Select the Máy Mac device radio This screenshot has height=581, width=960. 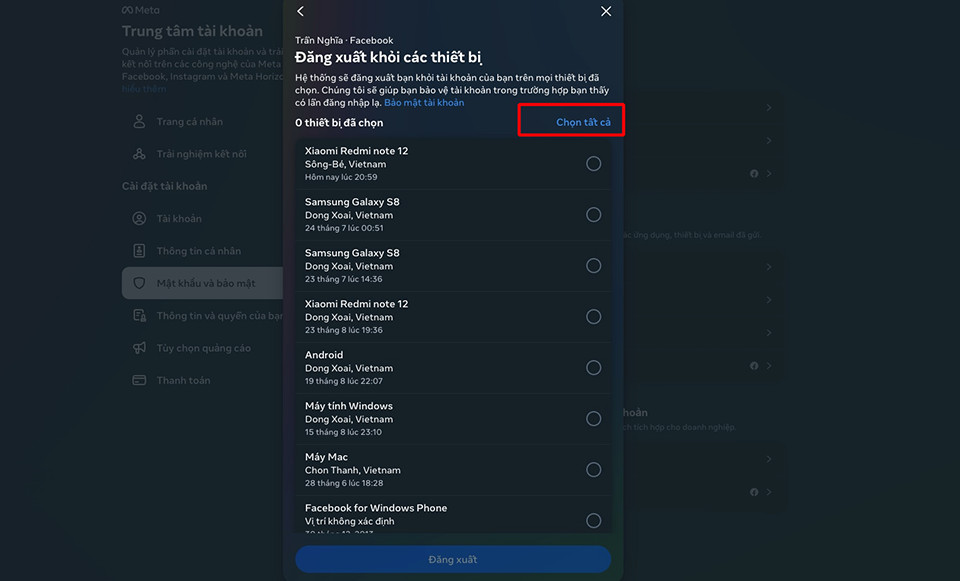593,470
